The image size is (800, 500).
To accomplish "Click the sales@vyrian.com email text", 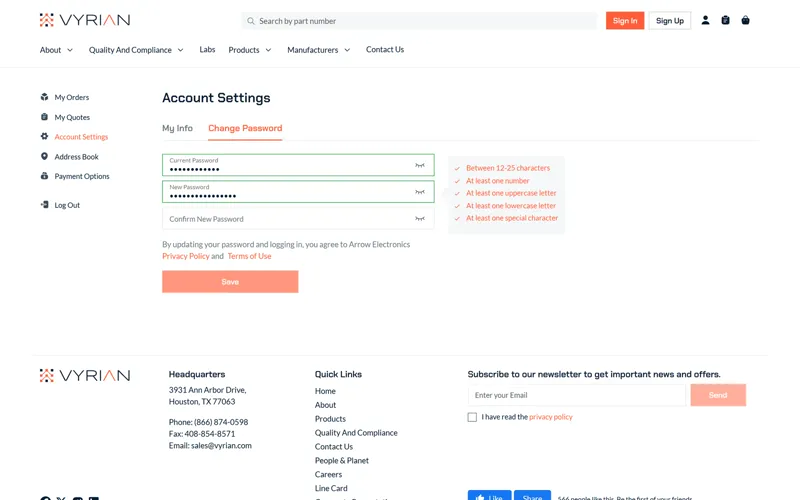I will coord(221,445).
